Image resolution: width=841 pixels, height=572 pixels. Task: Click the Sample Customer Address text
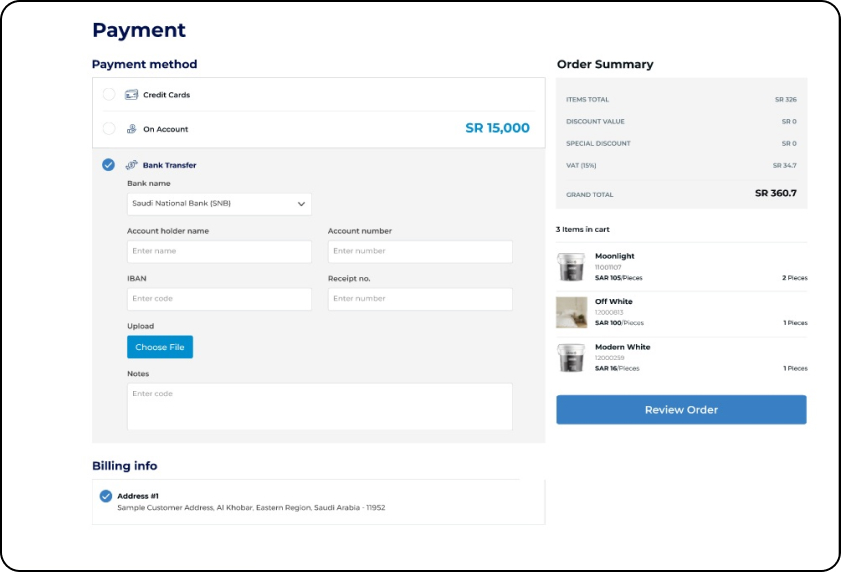click(251, 508)
